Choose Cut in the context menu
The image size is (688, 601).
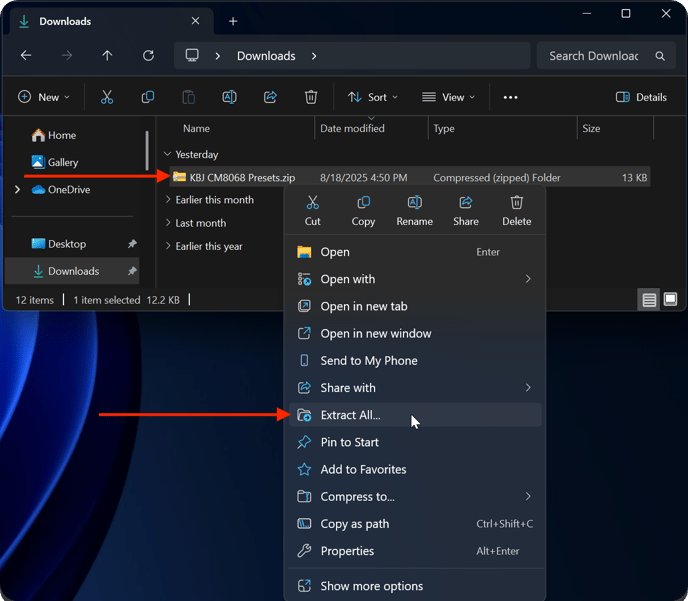(x=312, y=211)
